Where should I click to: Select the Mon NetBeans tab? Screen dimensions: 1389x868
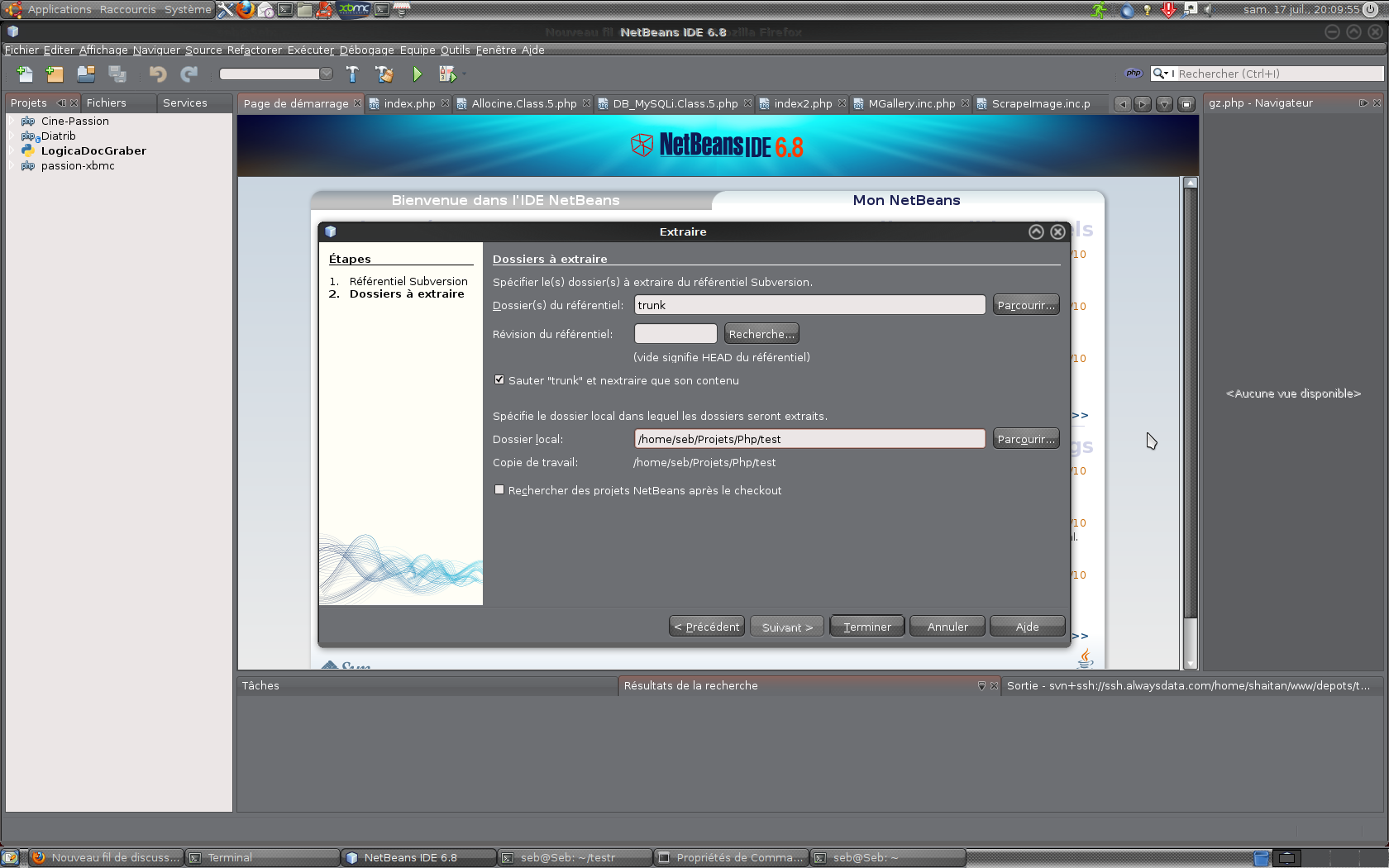tap(907, 200)
